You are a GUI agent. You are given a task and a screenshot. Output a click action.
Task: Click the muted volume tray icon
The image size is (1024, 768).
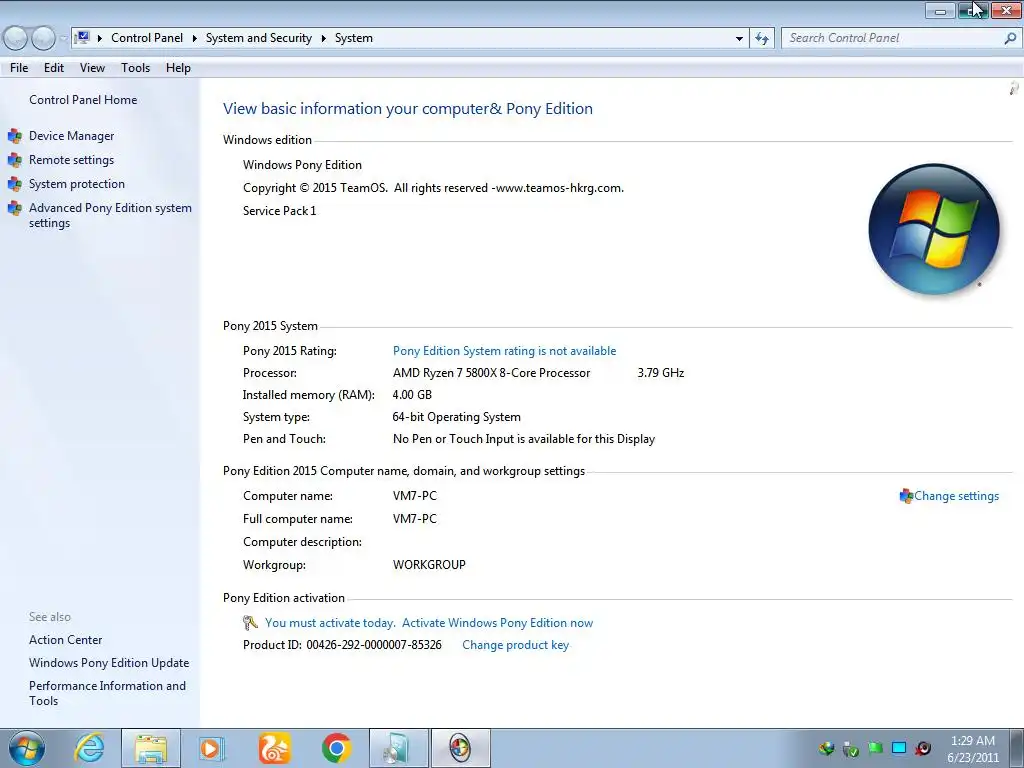pyautogui.click(x=923, y=748)
